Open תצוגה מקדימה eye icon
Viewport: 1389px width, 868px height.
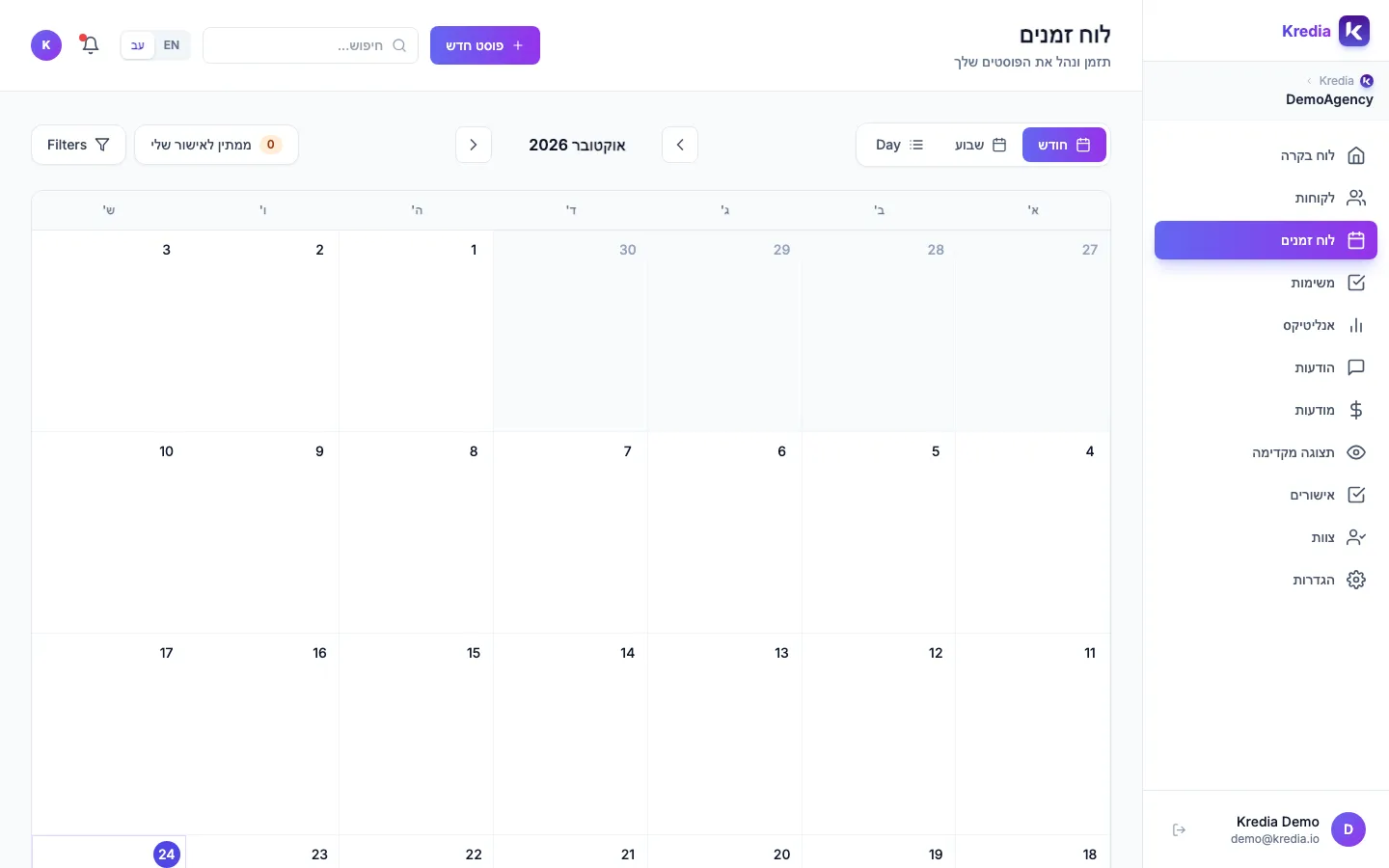(x=1356, y=452)
